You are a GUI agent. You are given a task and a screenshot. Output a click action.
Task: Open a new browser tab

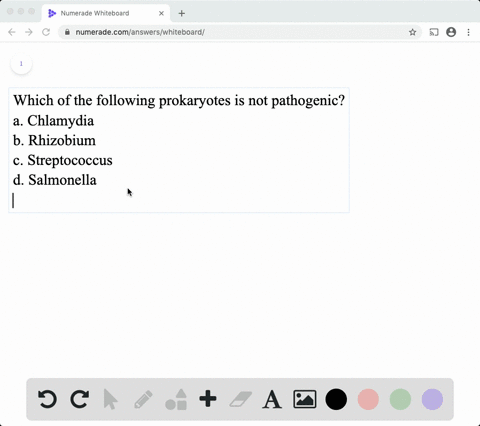pos(182,13)
